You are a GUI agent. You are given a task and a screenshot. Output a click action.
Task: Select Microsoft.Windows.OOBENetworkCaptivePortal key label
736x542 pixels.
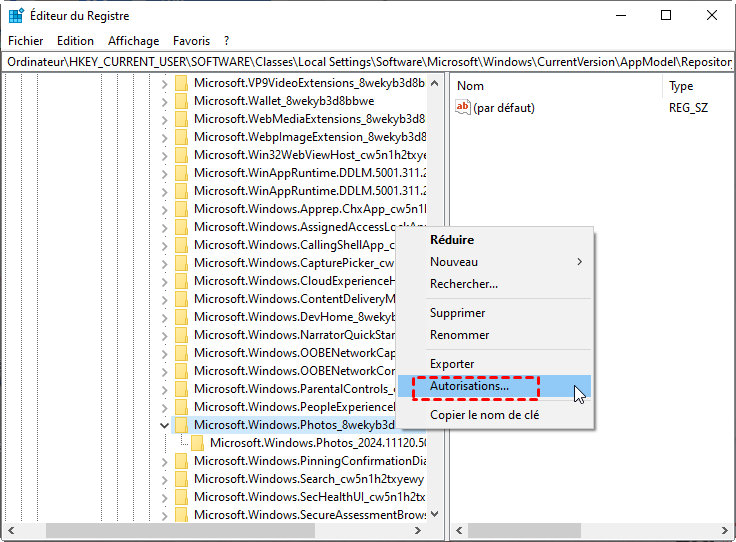tap(294, 353)
